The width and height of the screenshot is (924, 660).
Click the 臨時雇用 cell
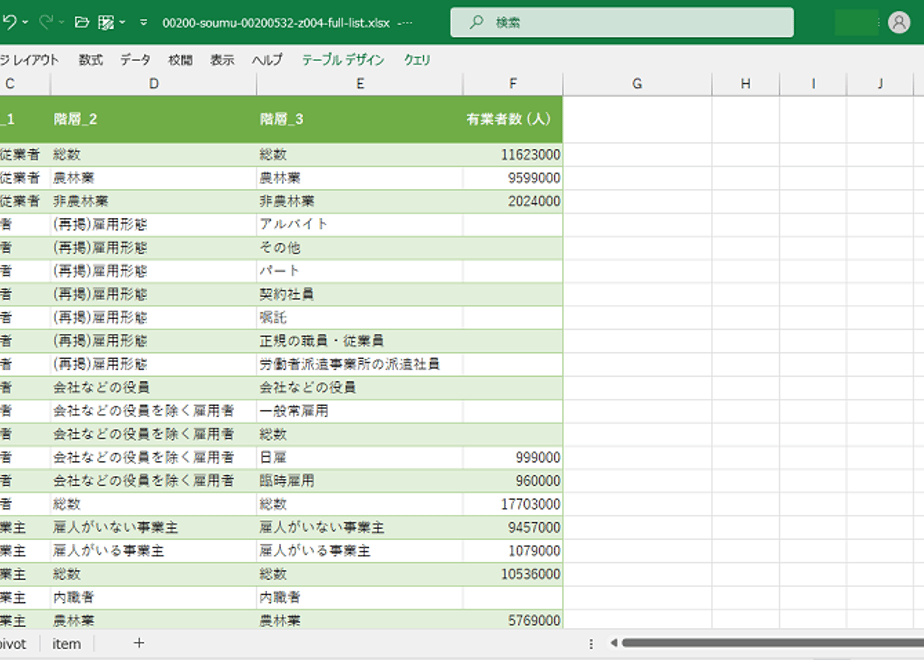tap(360, 481)
